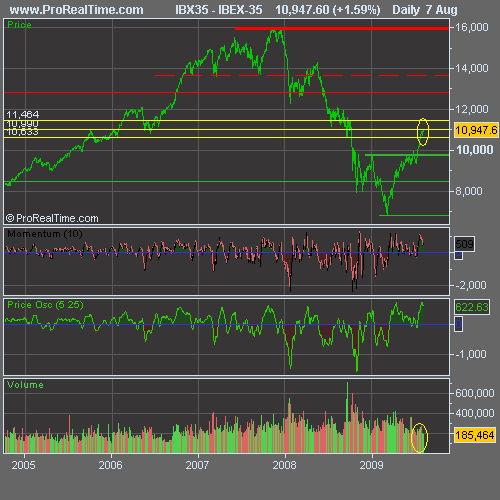Image resolution: width=500 pixels, height=500 pixels.
Task: Select the yellow ellipse on the volume bars
Action: coord(419,438)
